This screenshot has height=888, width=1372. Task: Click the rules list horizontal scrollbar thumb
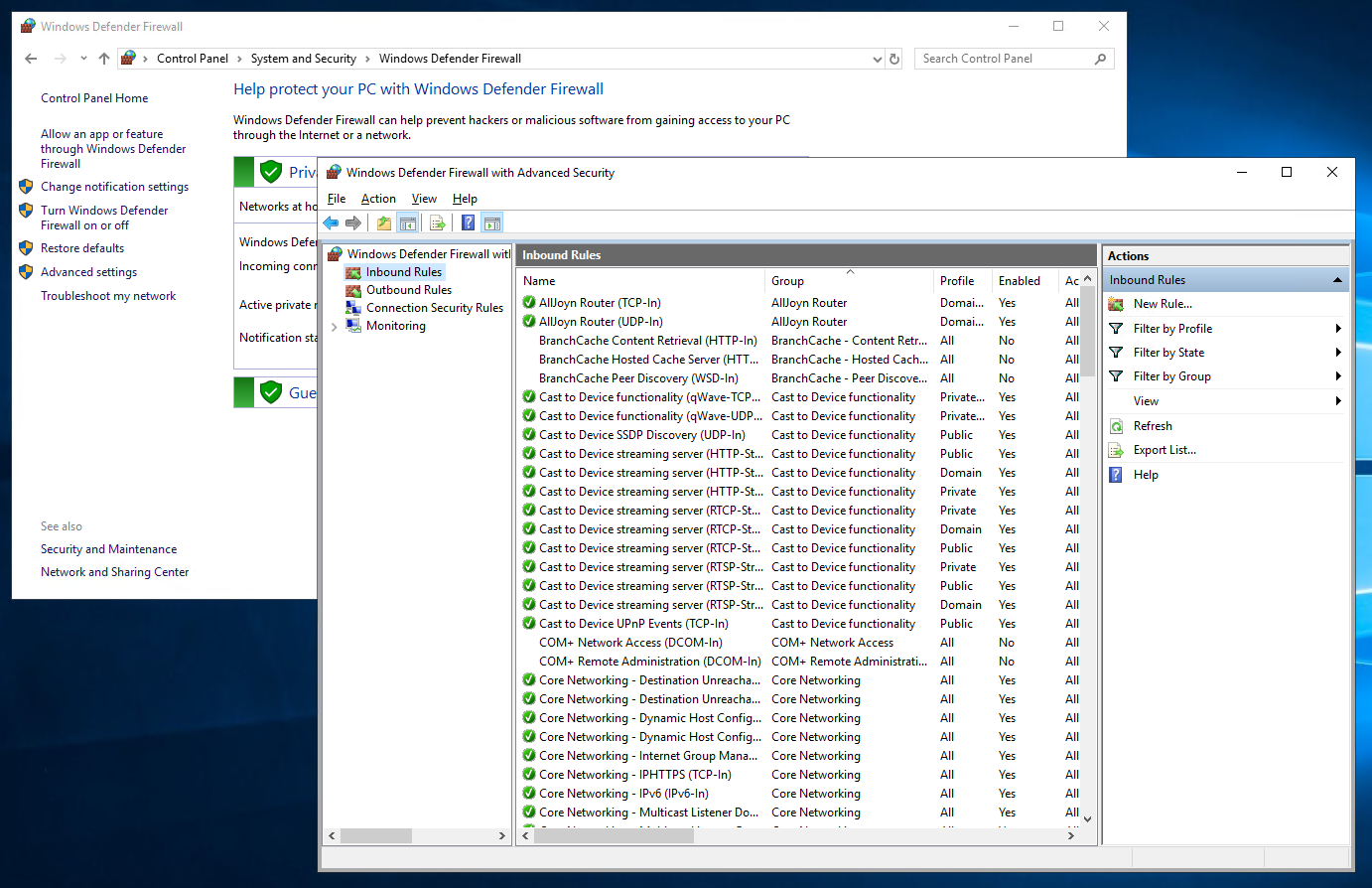point(614,836)
